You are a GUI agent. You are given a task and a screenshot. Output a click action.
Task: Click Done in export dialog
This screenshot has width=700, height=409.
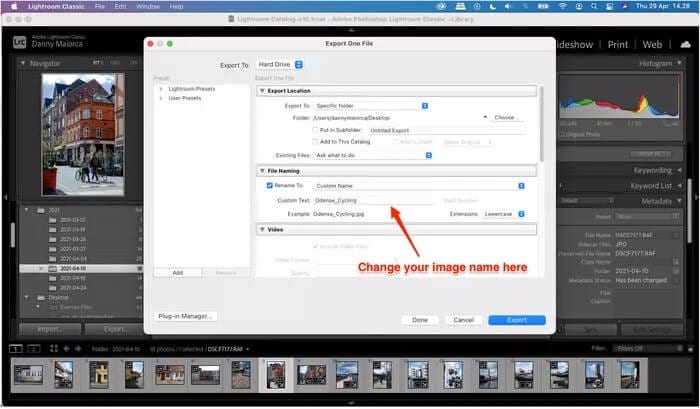click(420, 320)
